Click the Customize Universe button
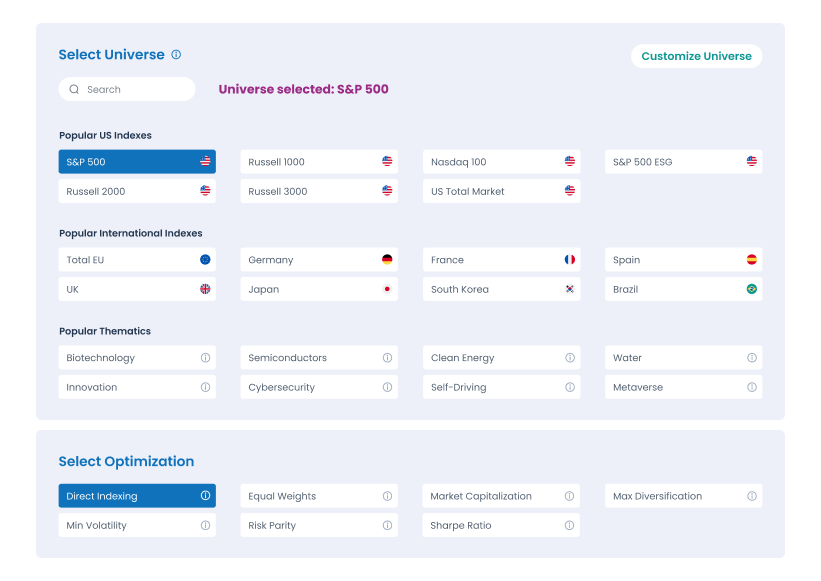 click(696, 56)
